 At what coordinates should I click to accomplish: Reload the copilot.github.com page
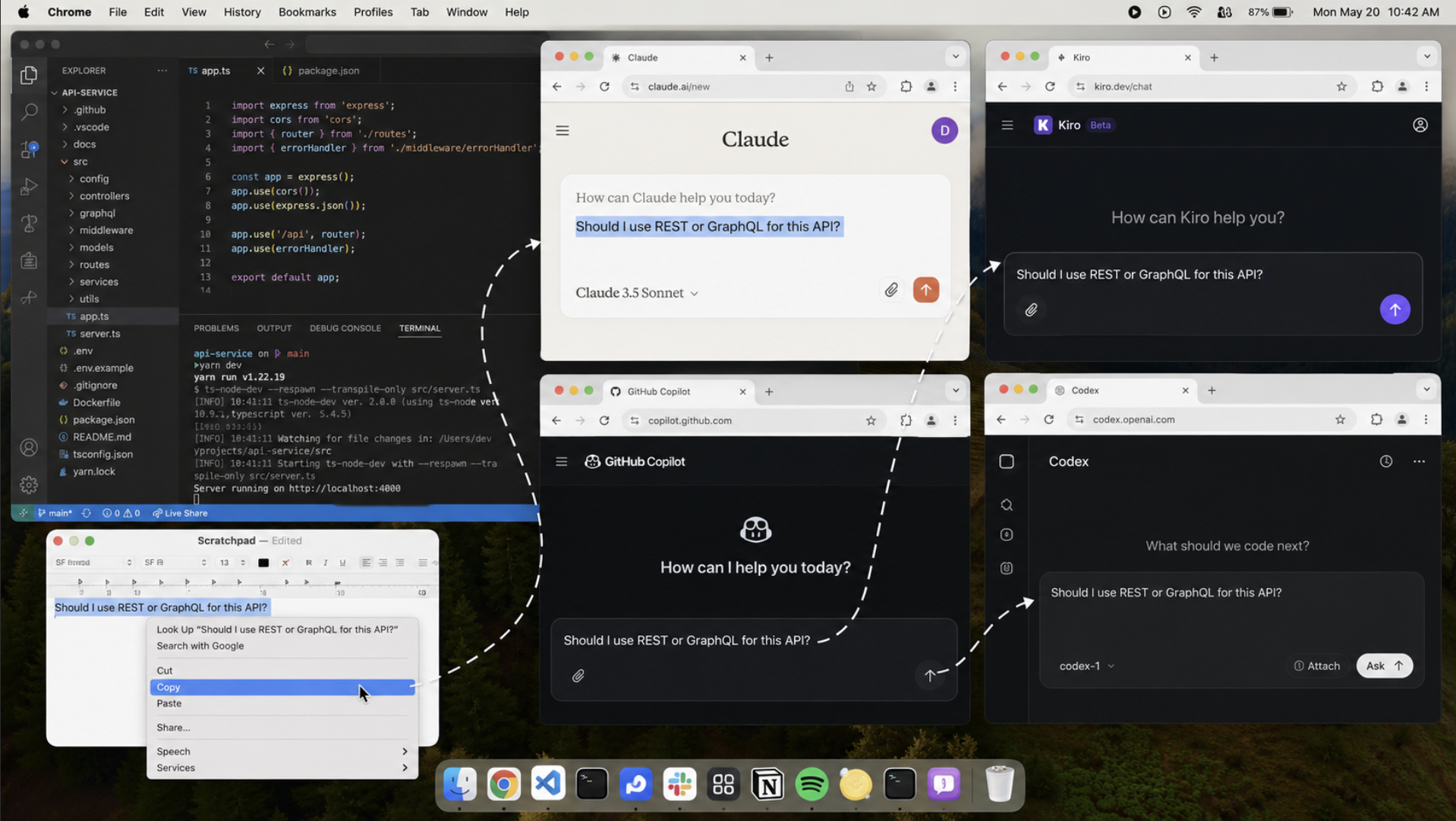[604, 420]
